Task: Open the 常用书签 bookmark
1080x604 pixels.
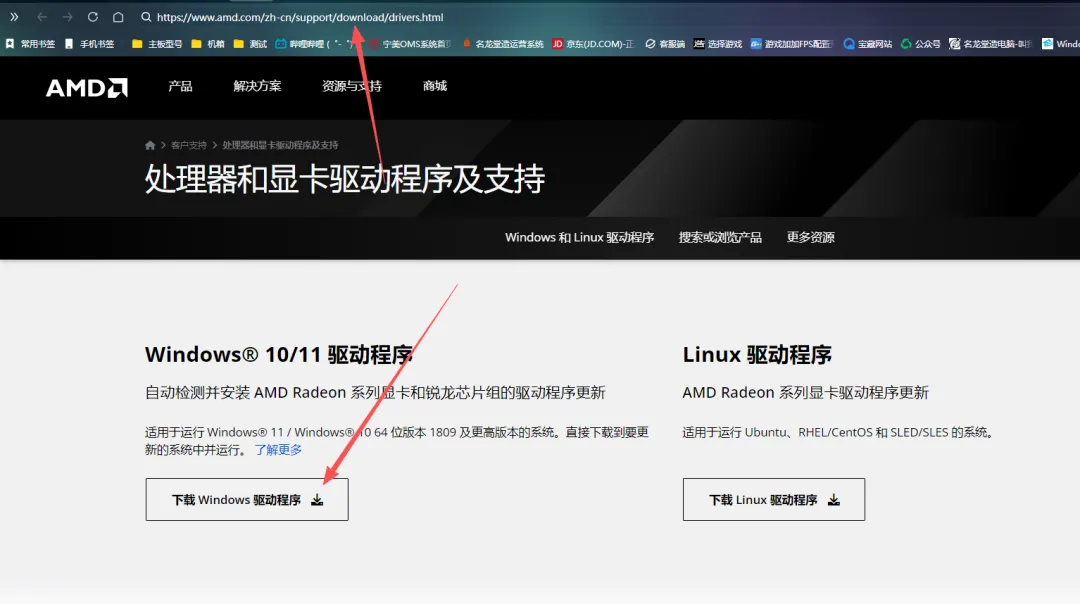Action: coord(30,44)
